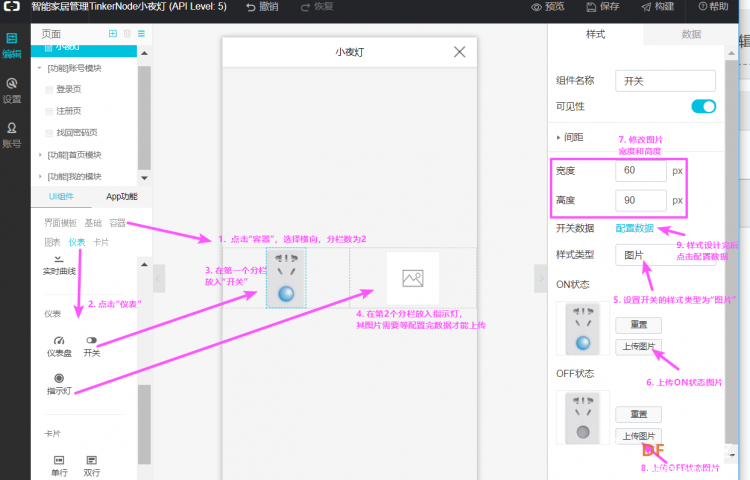Screen dimensions: 750x480
Task: Click the 双行 card component
Action: pos(91,466)
